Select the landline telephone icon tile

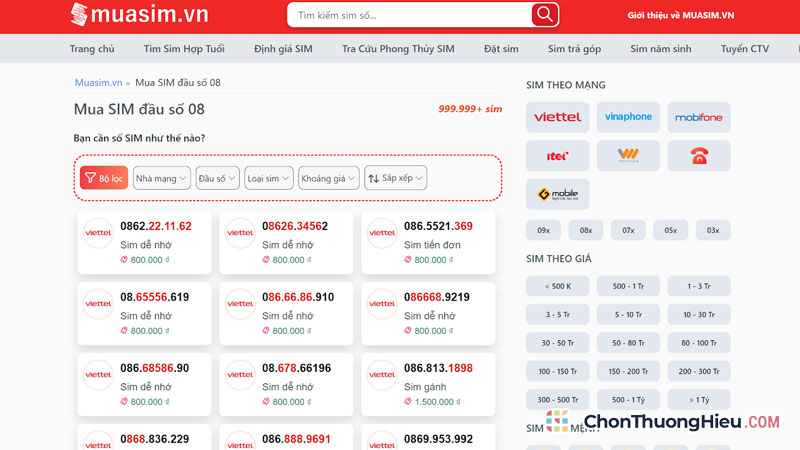(698, 156)
